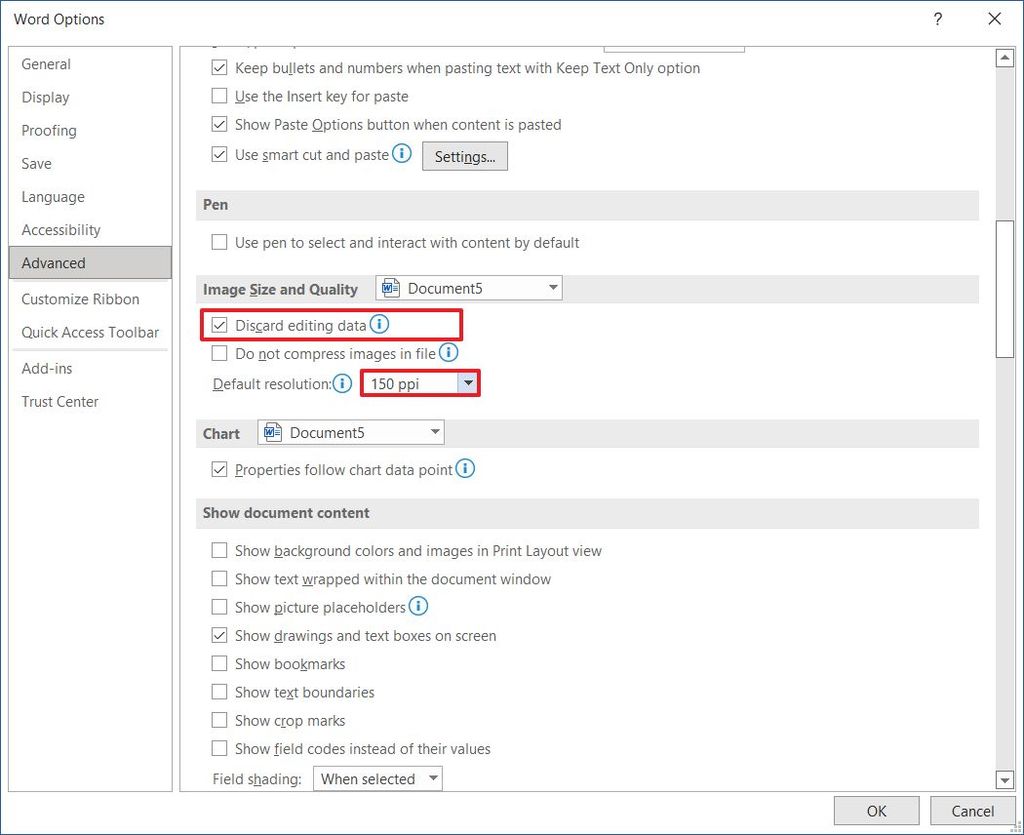Screen dimensions: 1024x835
Task: Click the info icon beside Default resolution
Action: coord(342,384)
